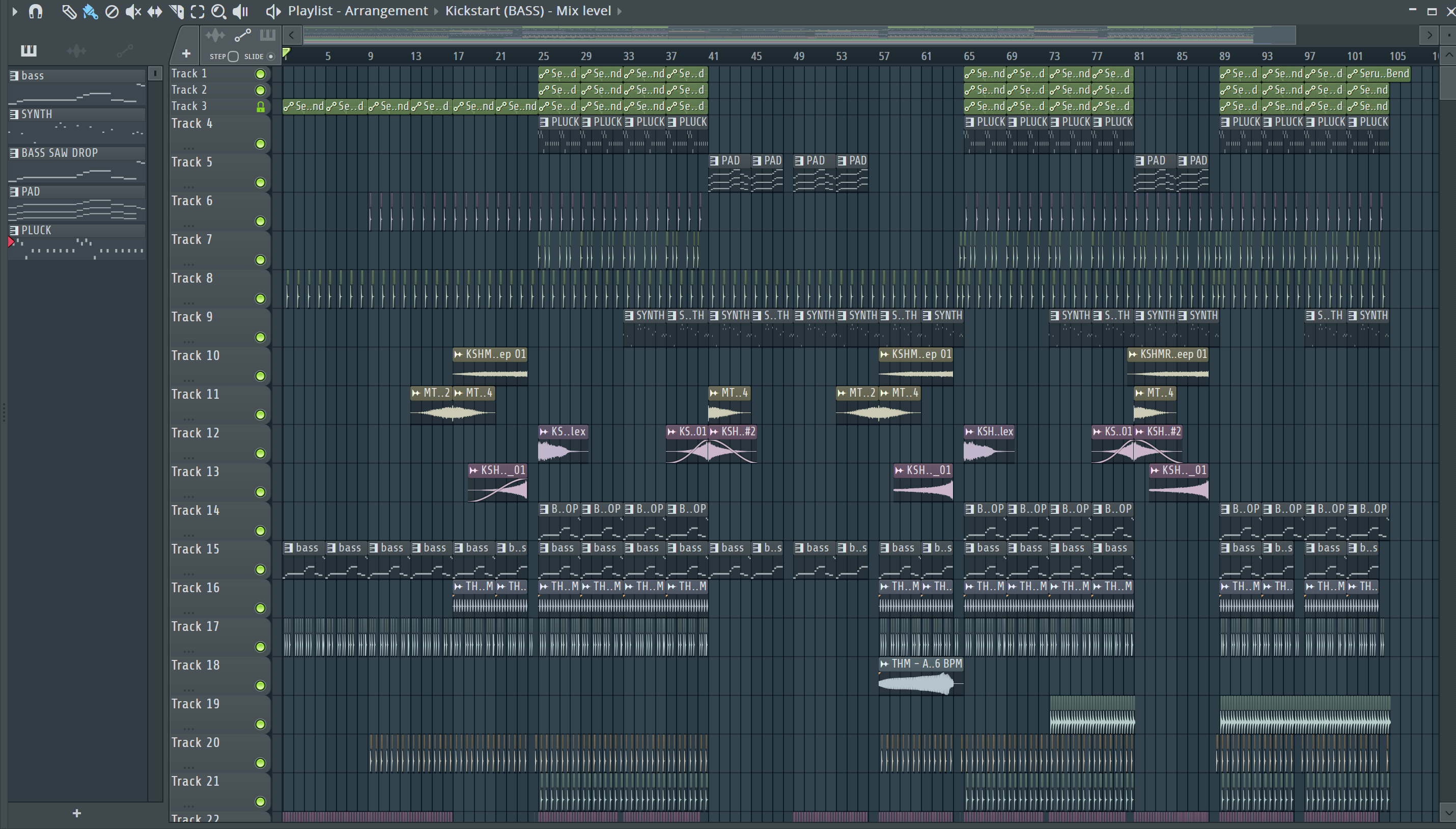The image size is (1456, 829).
Task: Expand the arrow after Mix level
Action: pos(619,11)
